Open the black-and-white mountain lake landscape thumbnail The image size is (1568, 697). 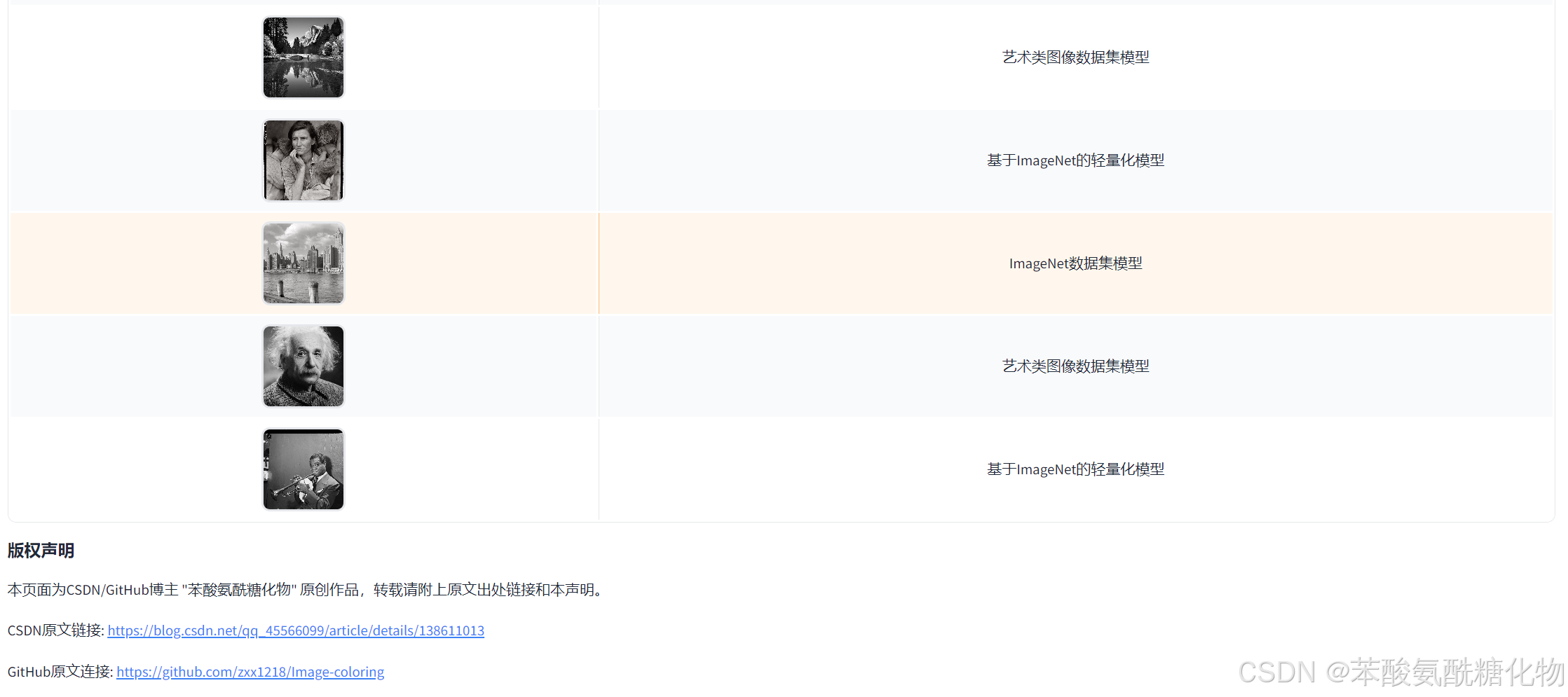(x=304, y=57)
